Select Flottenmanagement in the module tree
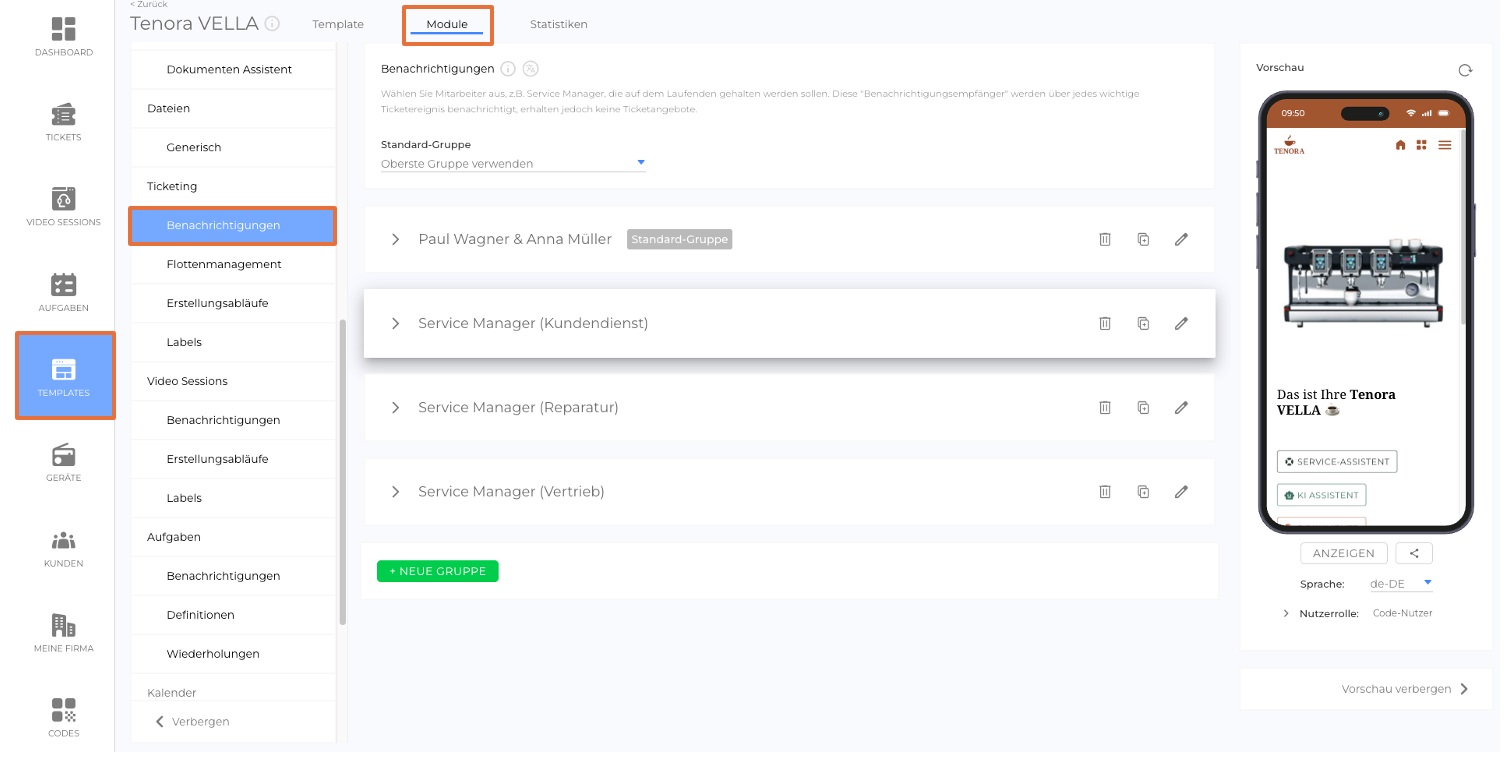 pyautogui.click(x=224, y=264)
